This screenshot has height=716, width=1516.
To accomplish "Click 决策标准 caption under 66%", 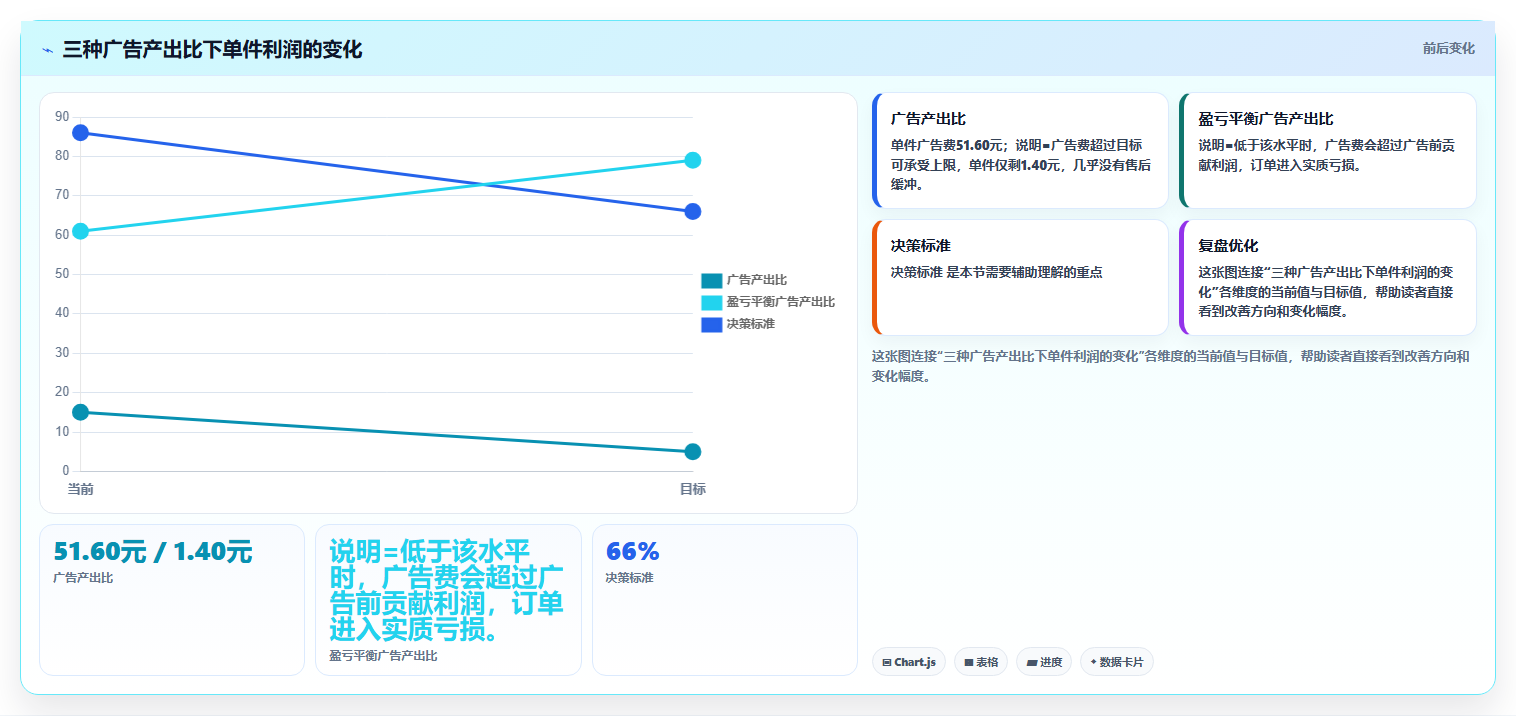I will pos(629,578).
